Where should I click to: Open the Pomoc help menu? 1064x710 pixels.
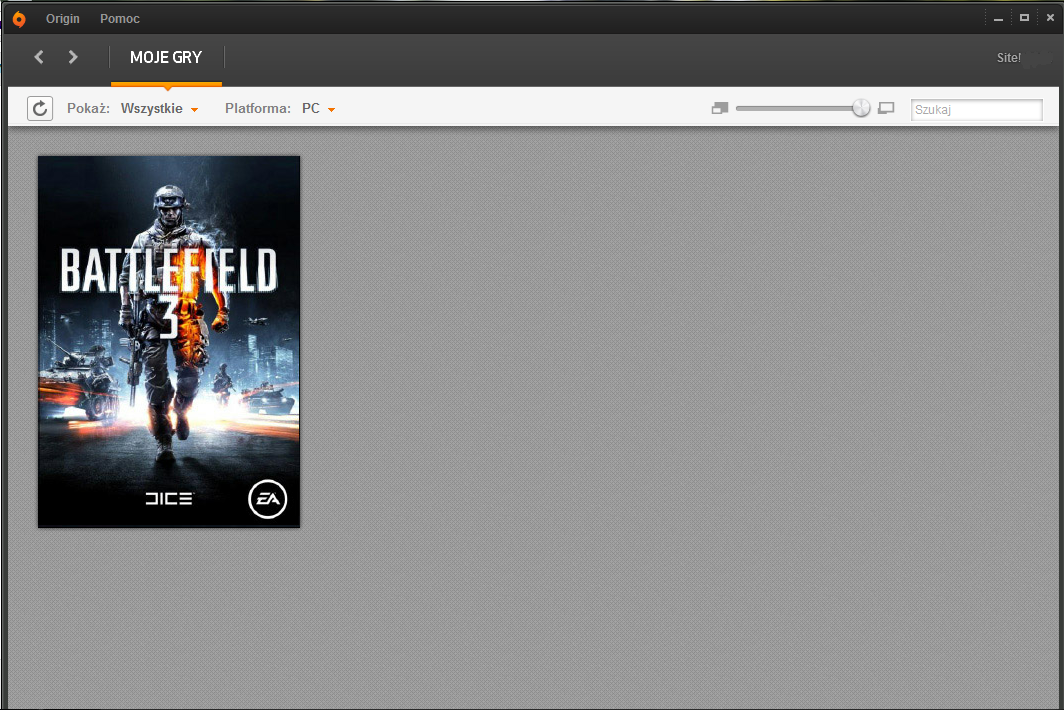(x=119, y=19)
